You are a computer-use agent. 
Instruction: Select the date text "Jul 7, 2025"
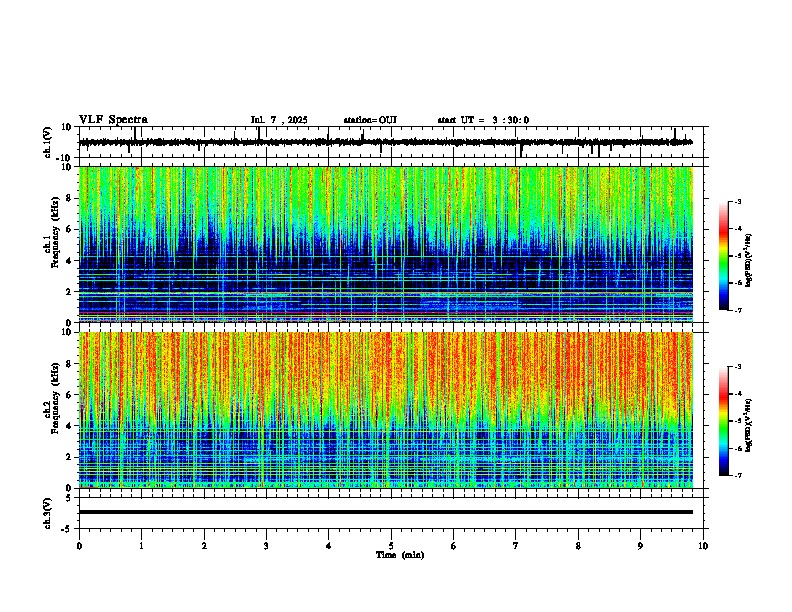[x=279, y=120]
